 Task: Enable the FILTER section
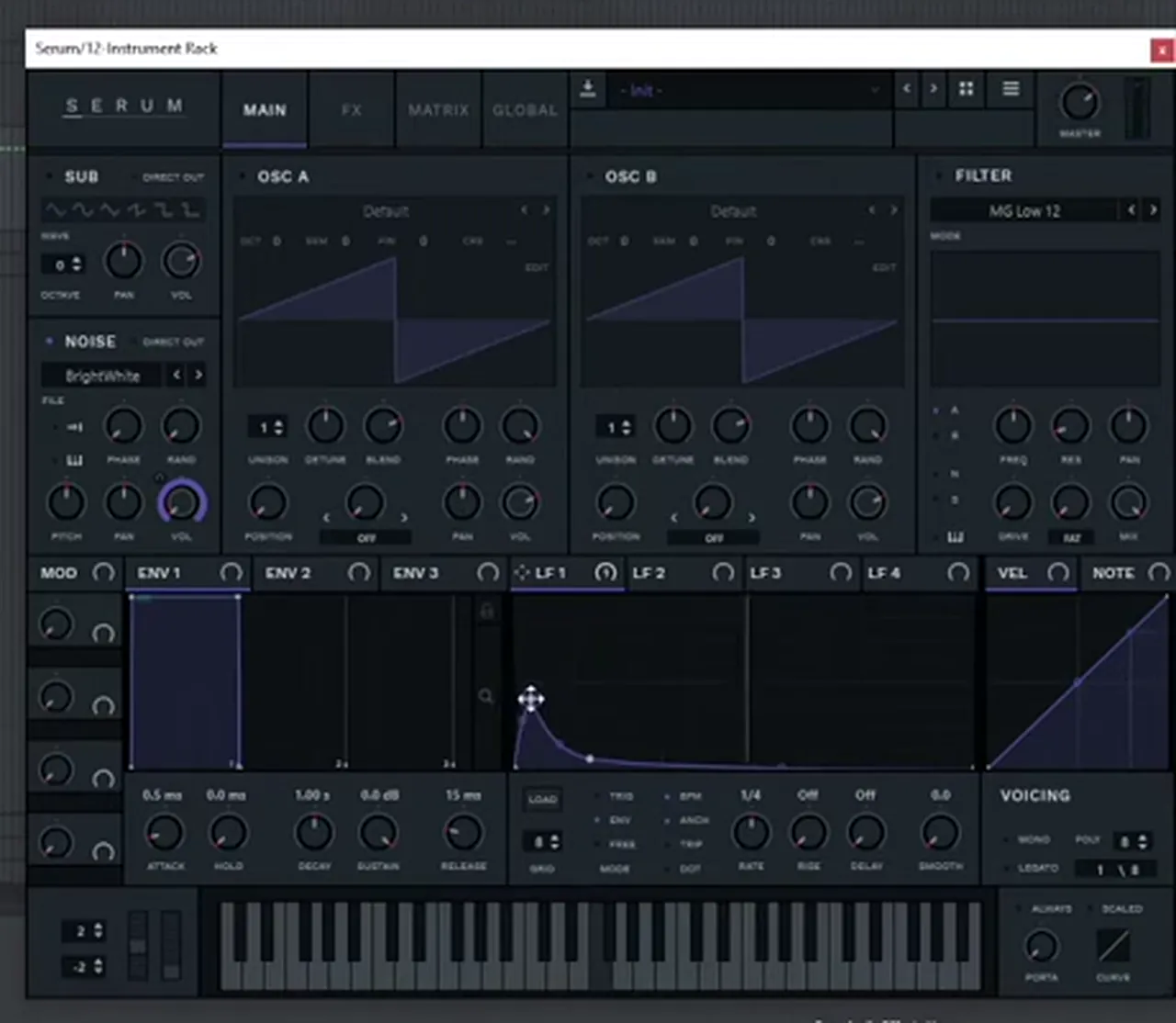(x=938, y=175)
